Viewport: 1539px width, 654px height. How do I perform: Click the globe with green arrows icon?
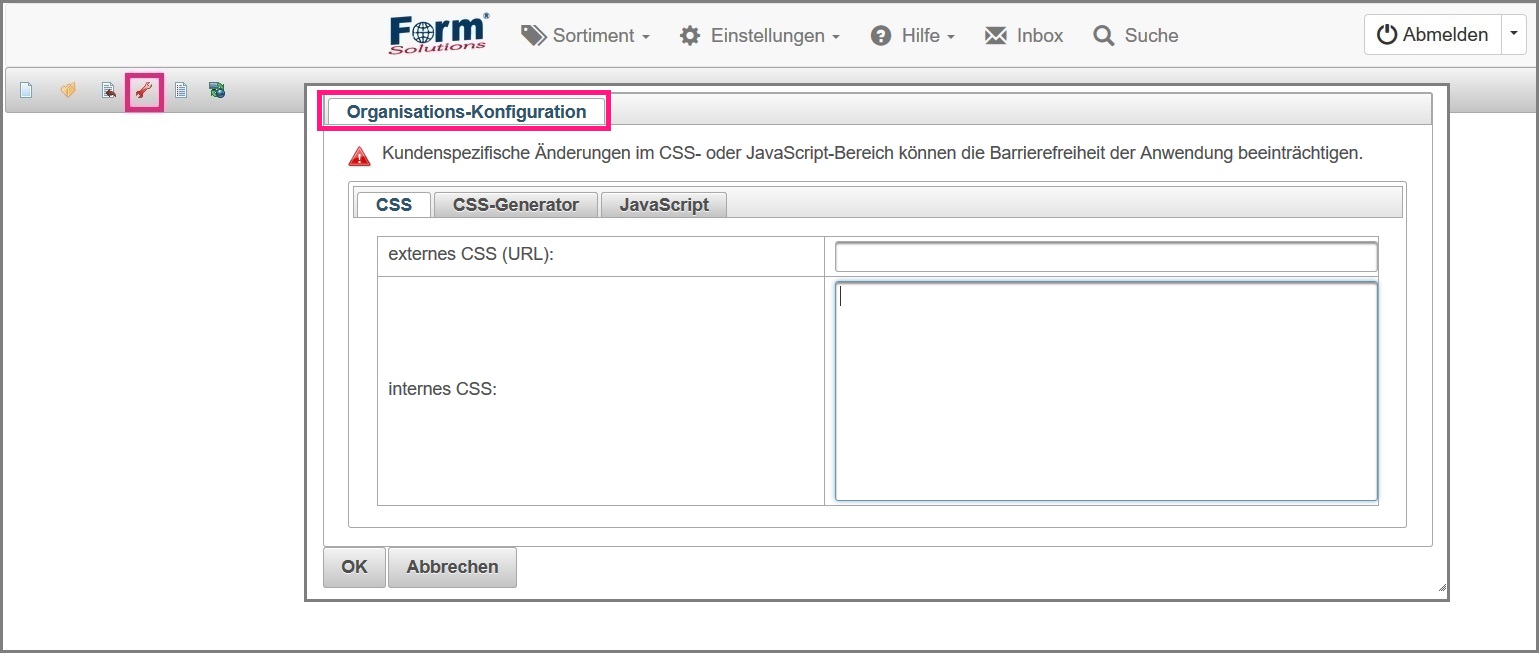[x=217, y=91]
